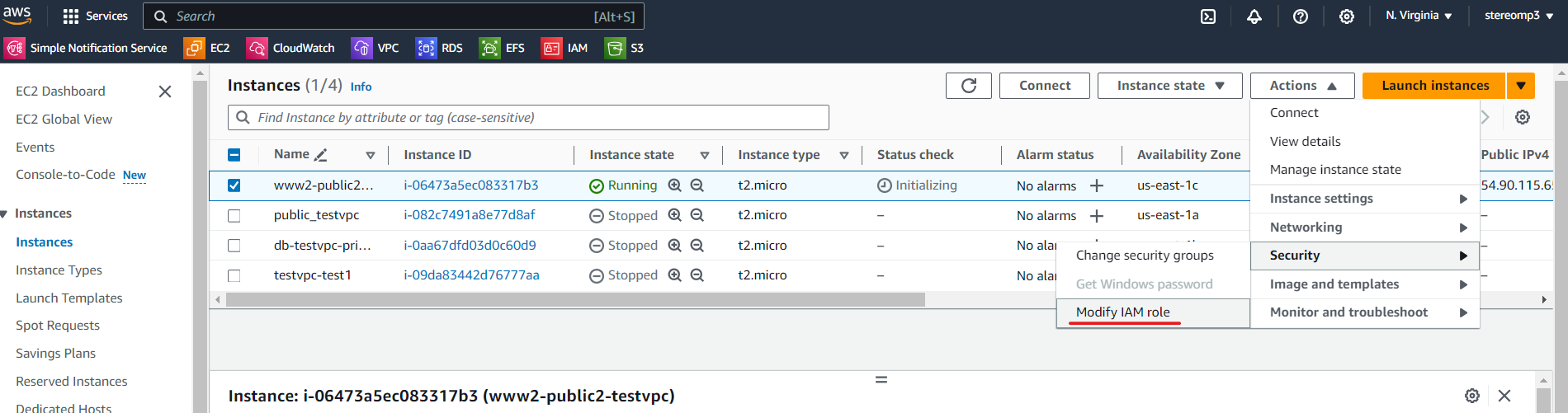This screenshot has height=413, width=1568.
Task: Grab the details pane divider handle
Action: [881, 380]
